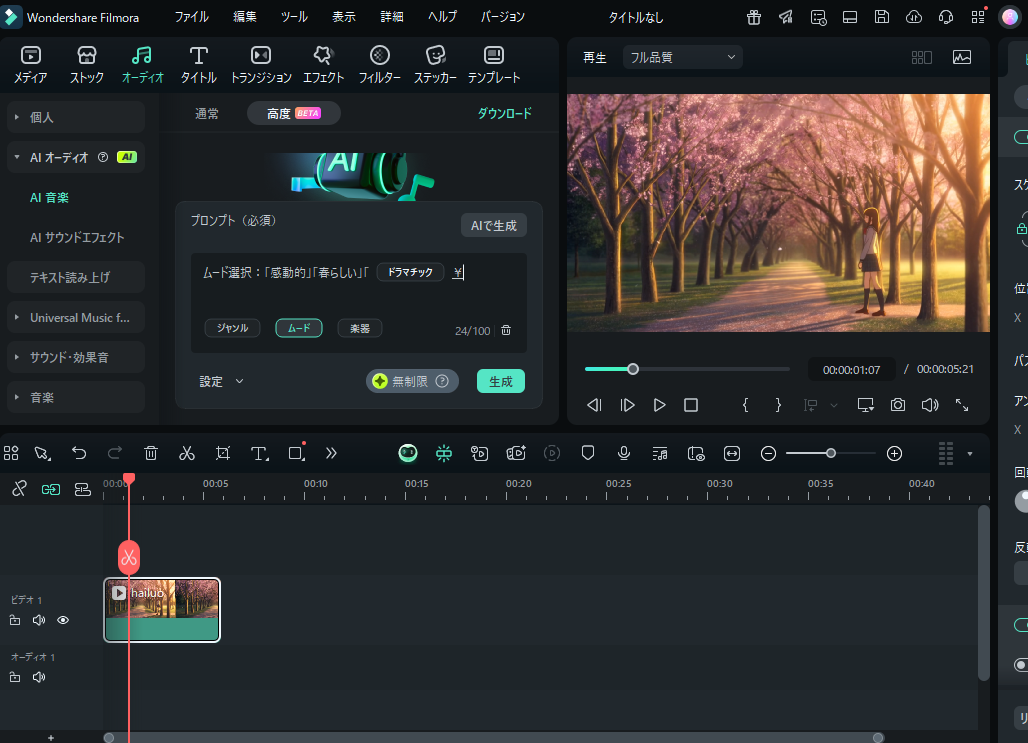
Task: Open the テンプレート templates panel
Action: pyautogui.click(x=494, y=65)
